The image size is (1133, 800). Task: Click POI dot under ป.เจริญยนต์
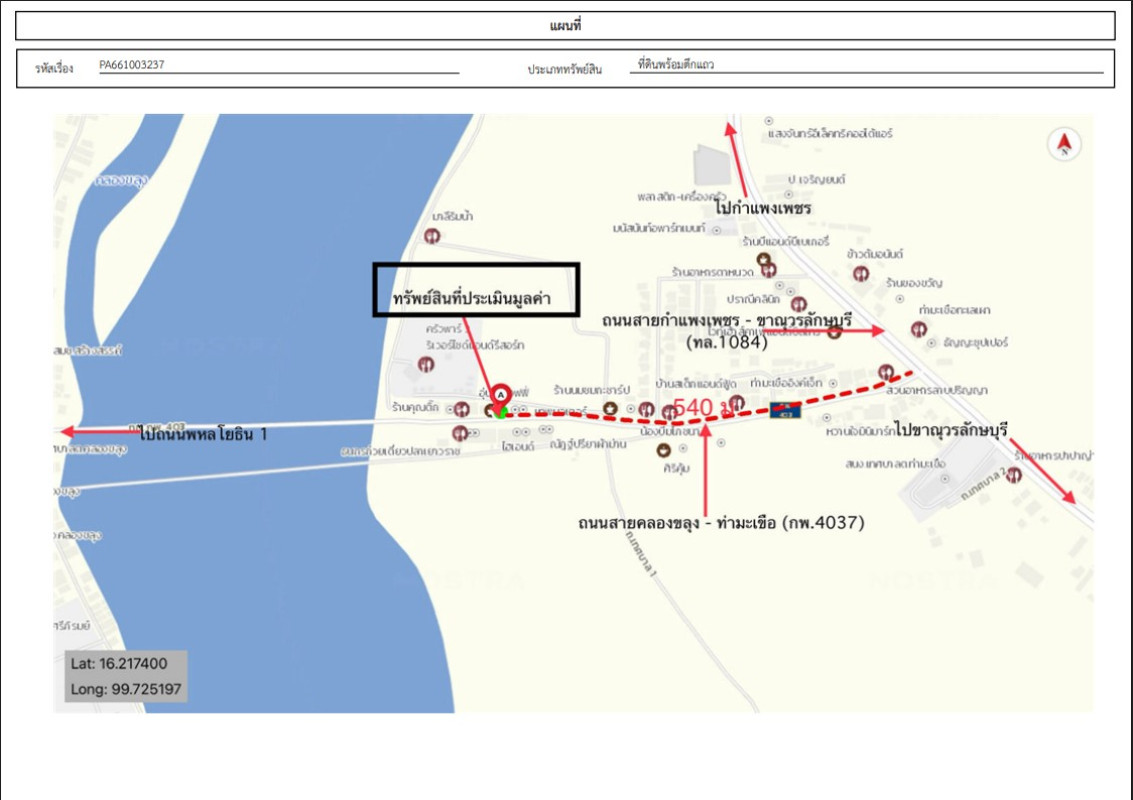(x=788, y=194)
